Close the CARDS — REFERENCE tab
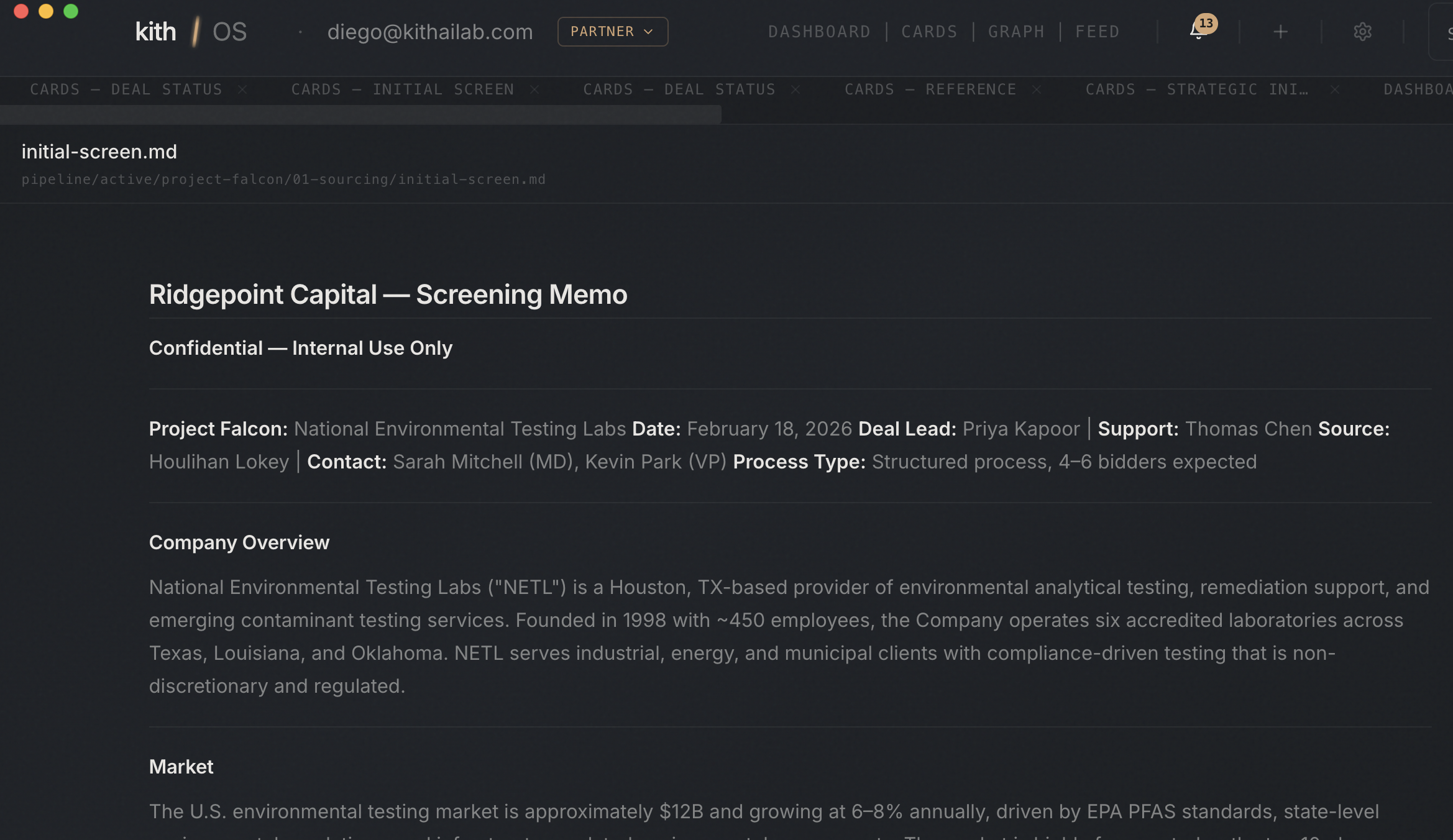 click(1037, 89)
